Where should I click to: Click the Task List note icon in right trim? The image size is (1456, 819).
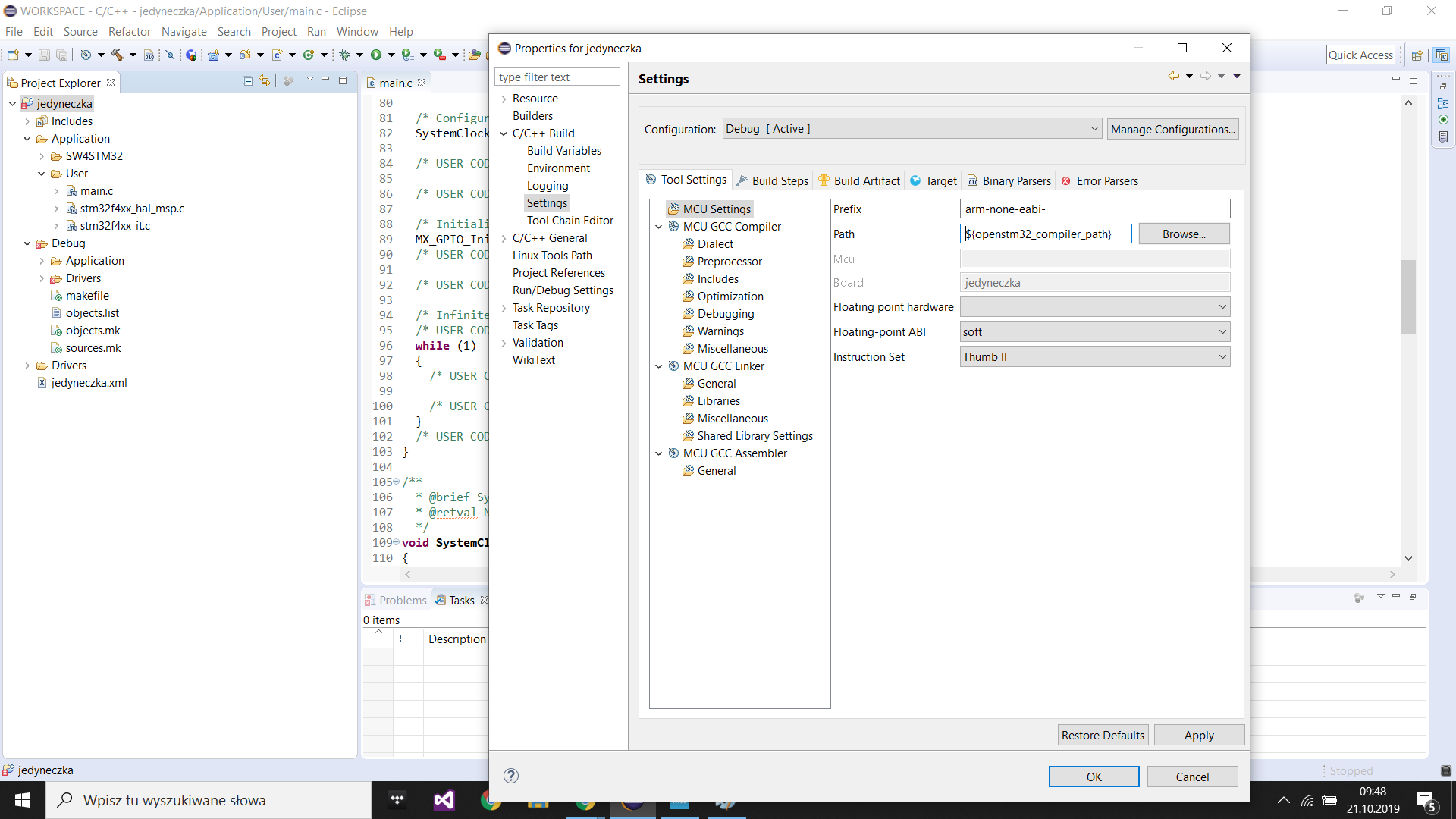point(1443,137)
